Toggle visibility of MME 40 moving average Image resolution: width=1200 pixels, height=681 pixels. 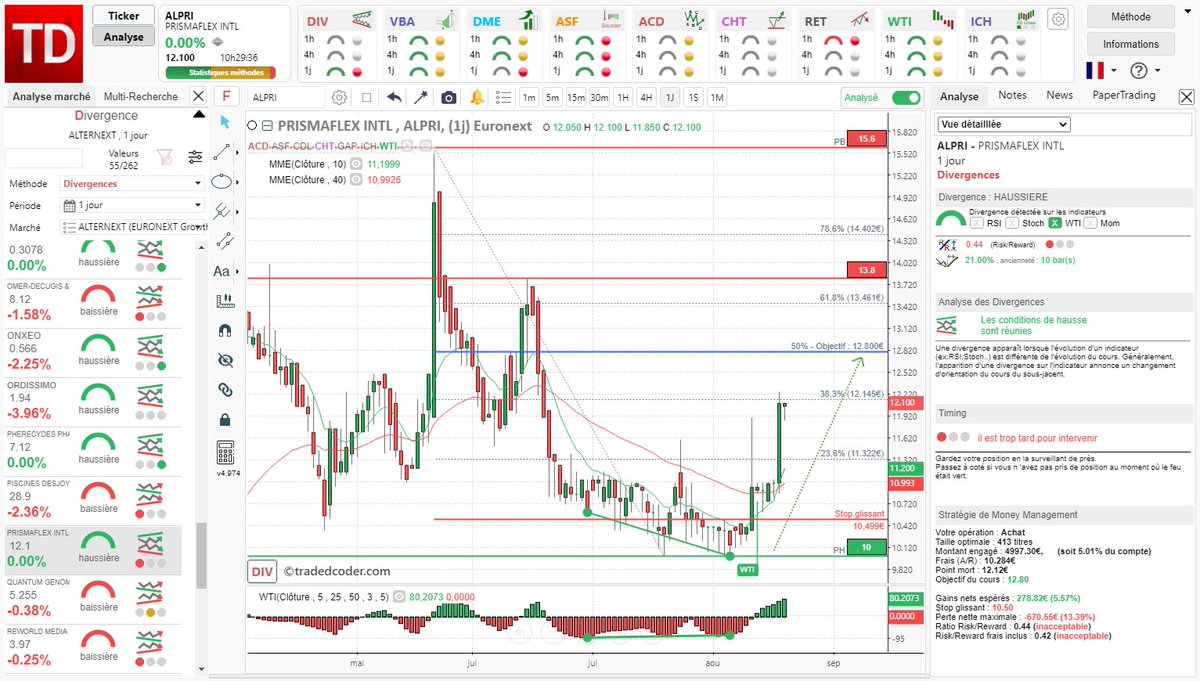point(357,180)
